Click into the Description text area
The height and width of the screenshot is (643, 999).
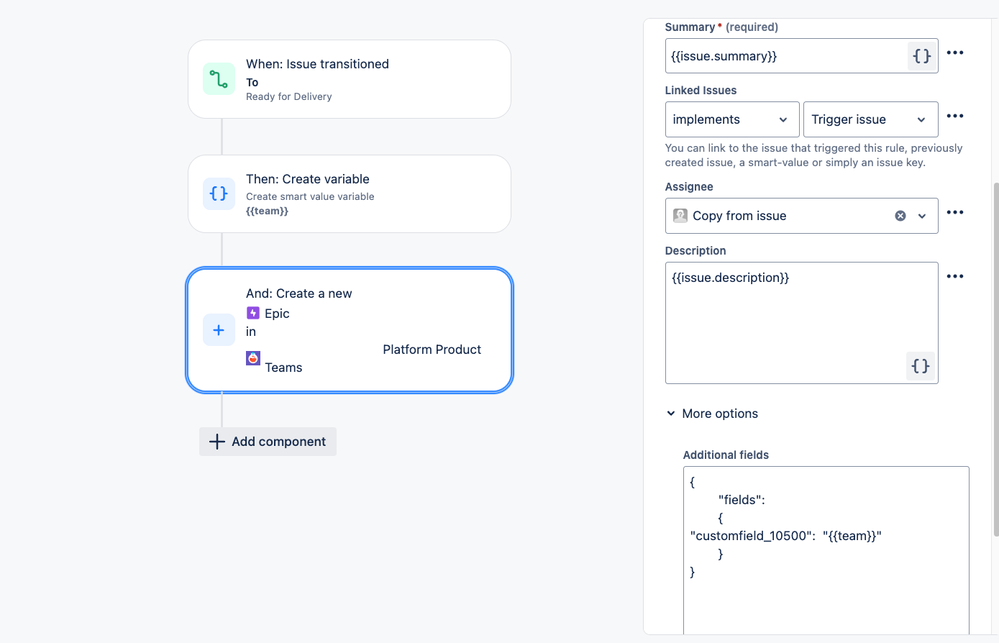[801, 323]
